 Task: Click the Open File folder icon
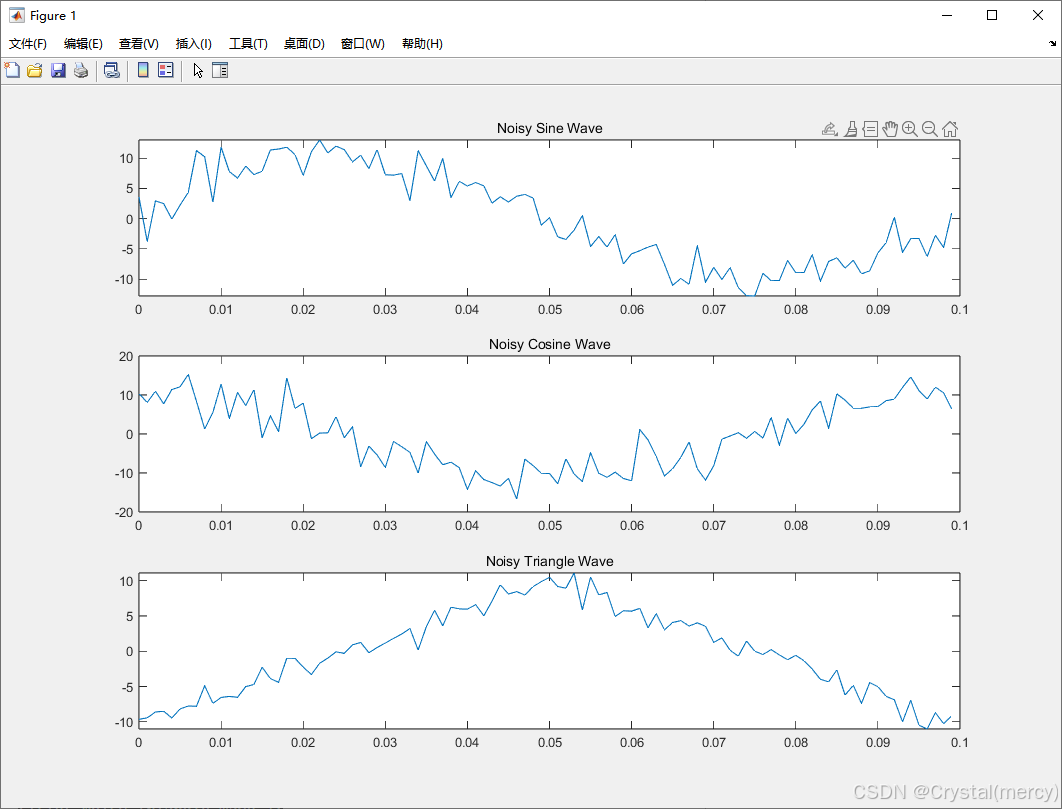35,70
